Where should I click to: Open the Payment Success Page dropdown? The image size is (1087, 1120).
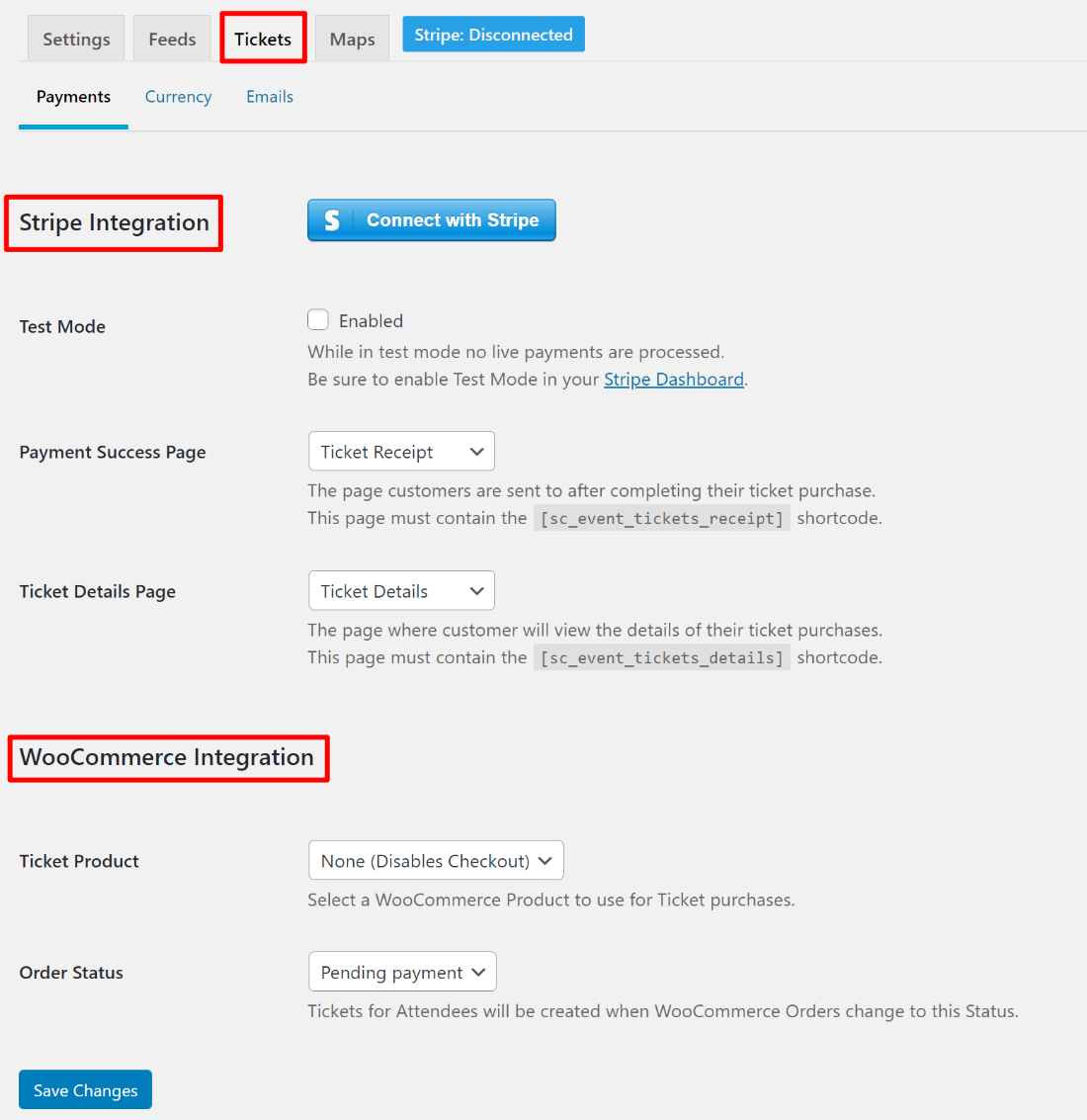coord(401,452)
